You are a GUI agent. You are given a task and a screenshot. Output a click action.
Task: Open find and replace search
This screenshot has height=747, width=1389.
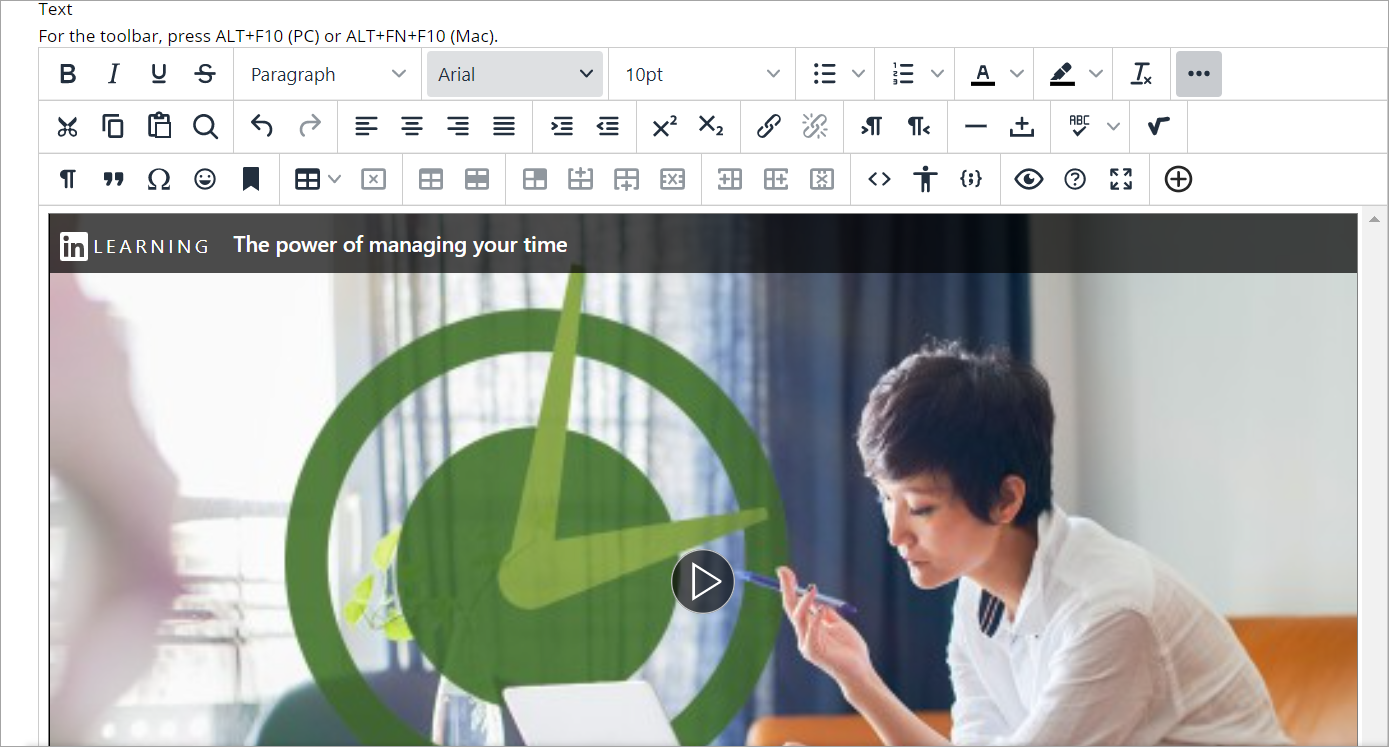tap(205, 126)
